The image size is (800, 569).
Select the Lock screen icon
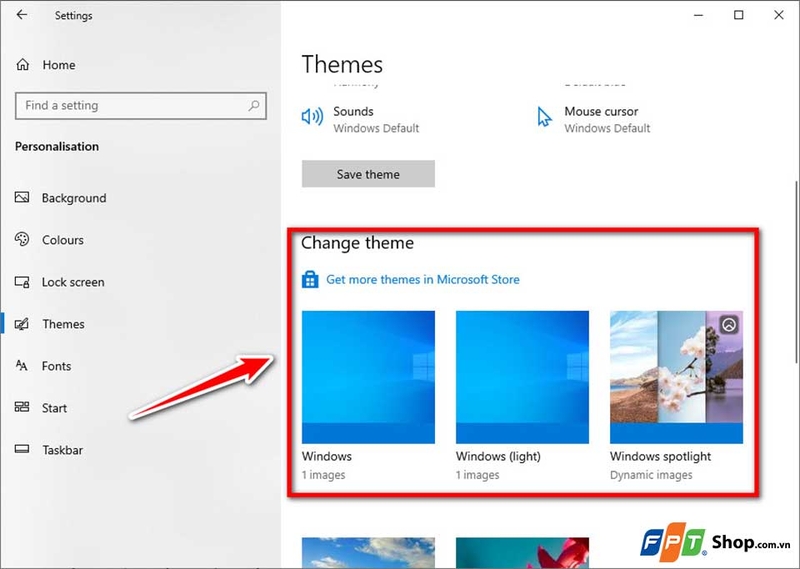(22, 282)
